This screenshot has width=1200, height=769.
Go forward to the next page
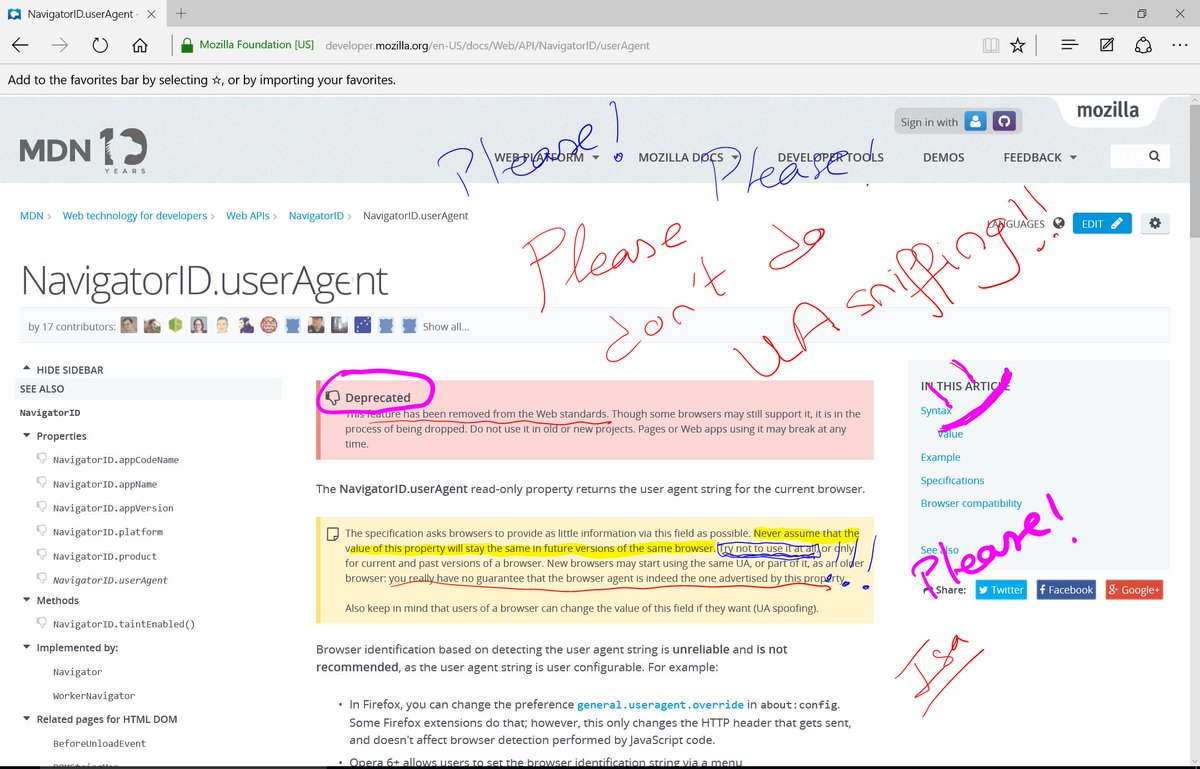60,45
